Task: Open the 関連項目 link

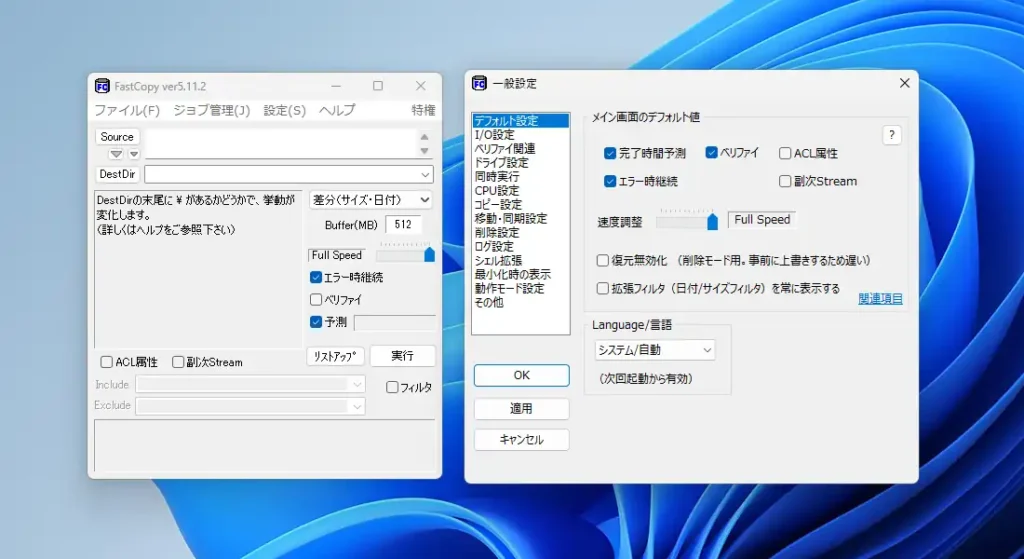Action: click(880, 298)
